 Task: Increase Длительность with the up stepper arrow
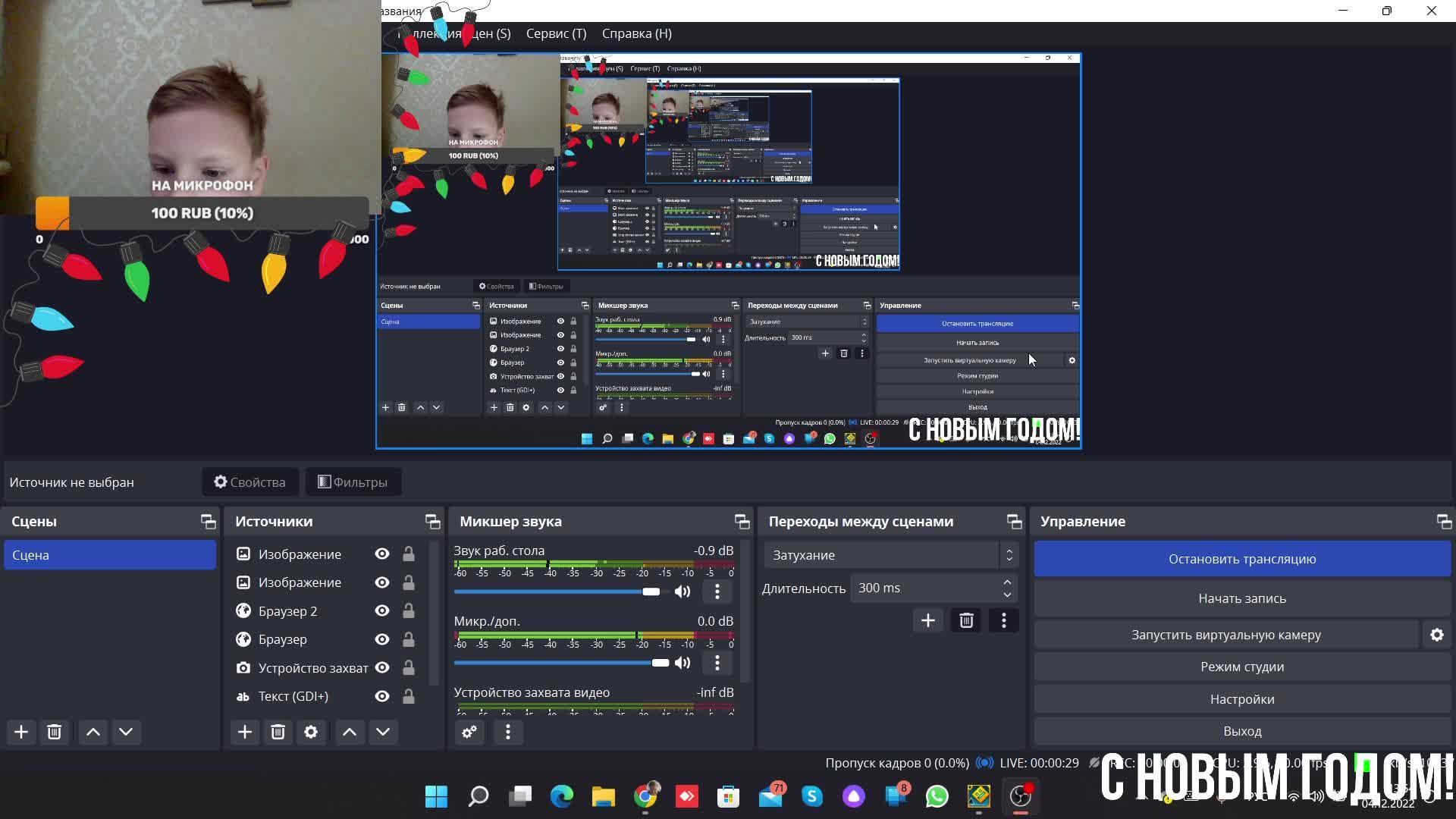click(x=1007, y=582)
